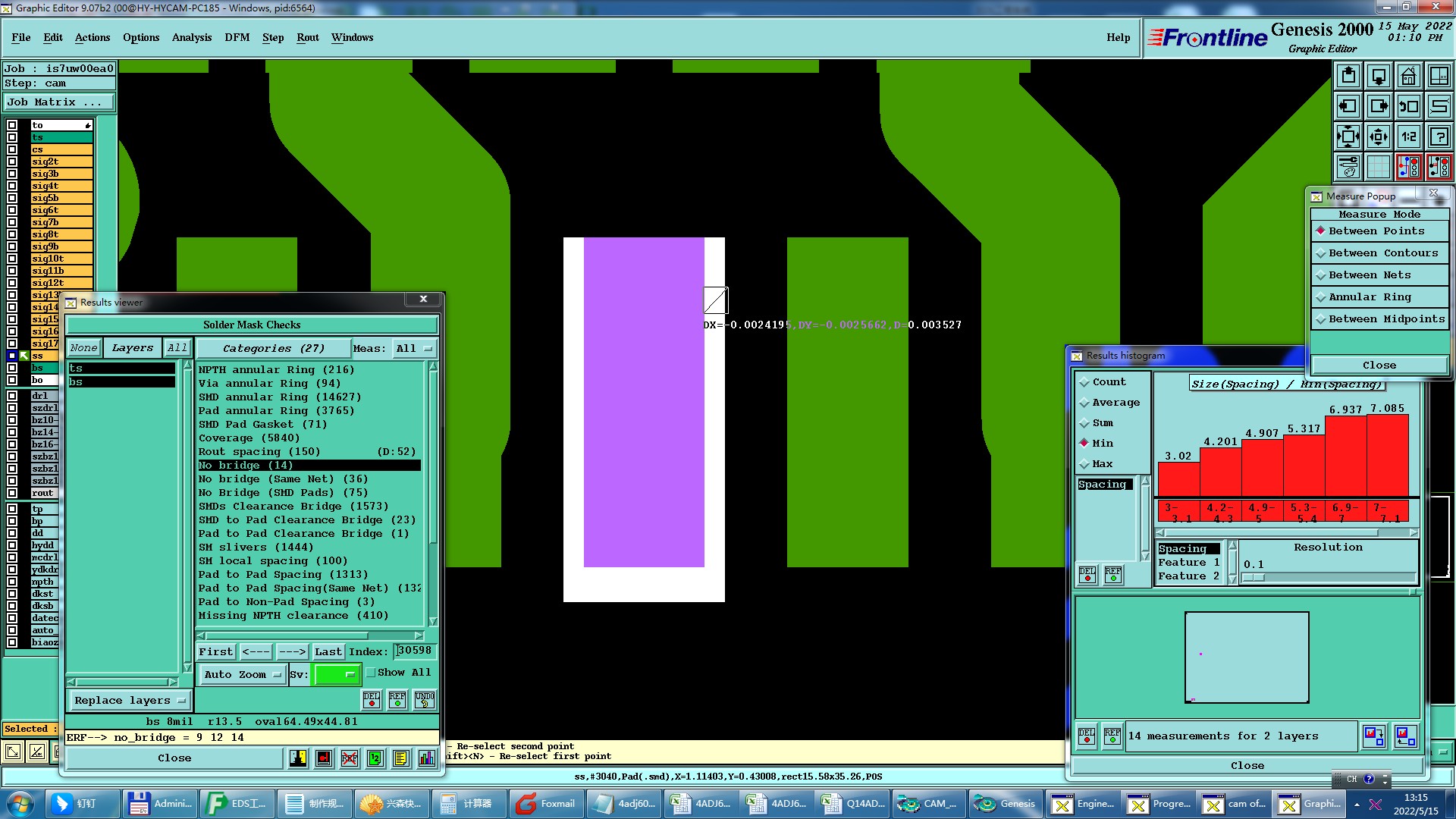Click the 1:2 zoom scale icon
This screenshot has width=1456, height=819.
1408,136
